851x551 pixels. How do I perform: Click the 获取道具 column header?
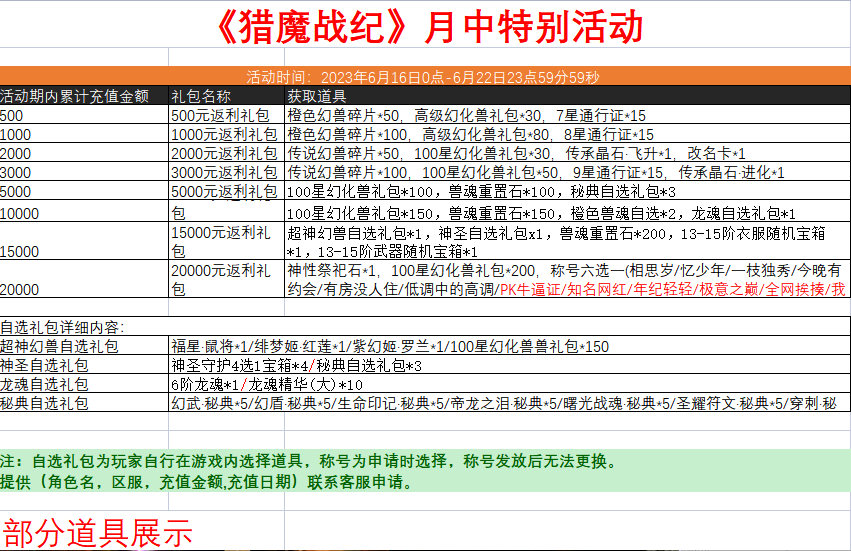coord(317,96)
